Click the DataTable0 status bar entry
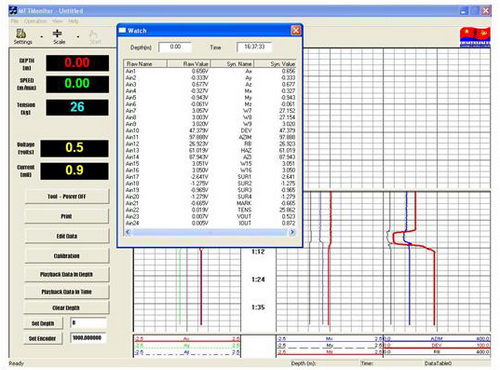 tap(438, 363)
